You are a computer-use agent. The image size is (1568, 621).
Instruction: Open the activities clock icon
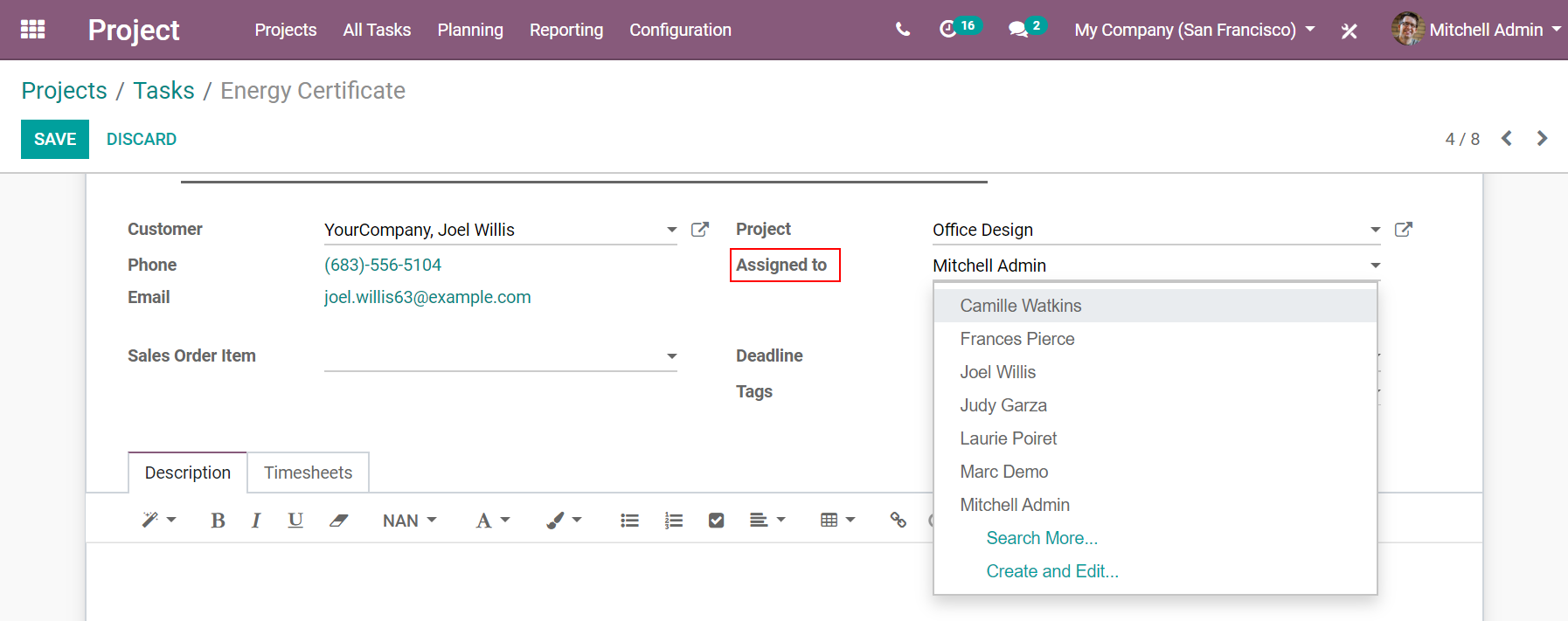click(948, 30)
